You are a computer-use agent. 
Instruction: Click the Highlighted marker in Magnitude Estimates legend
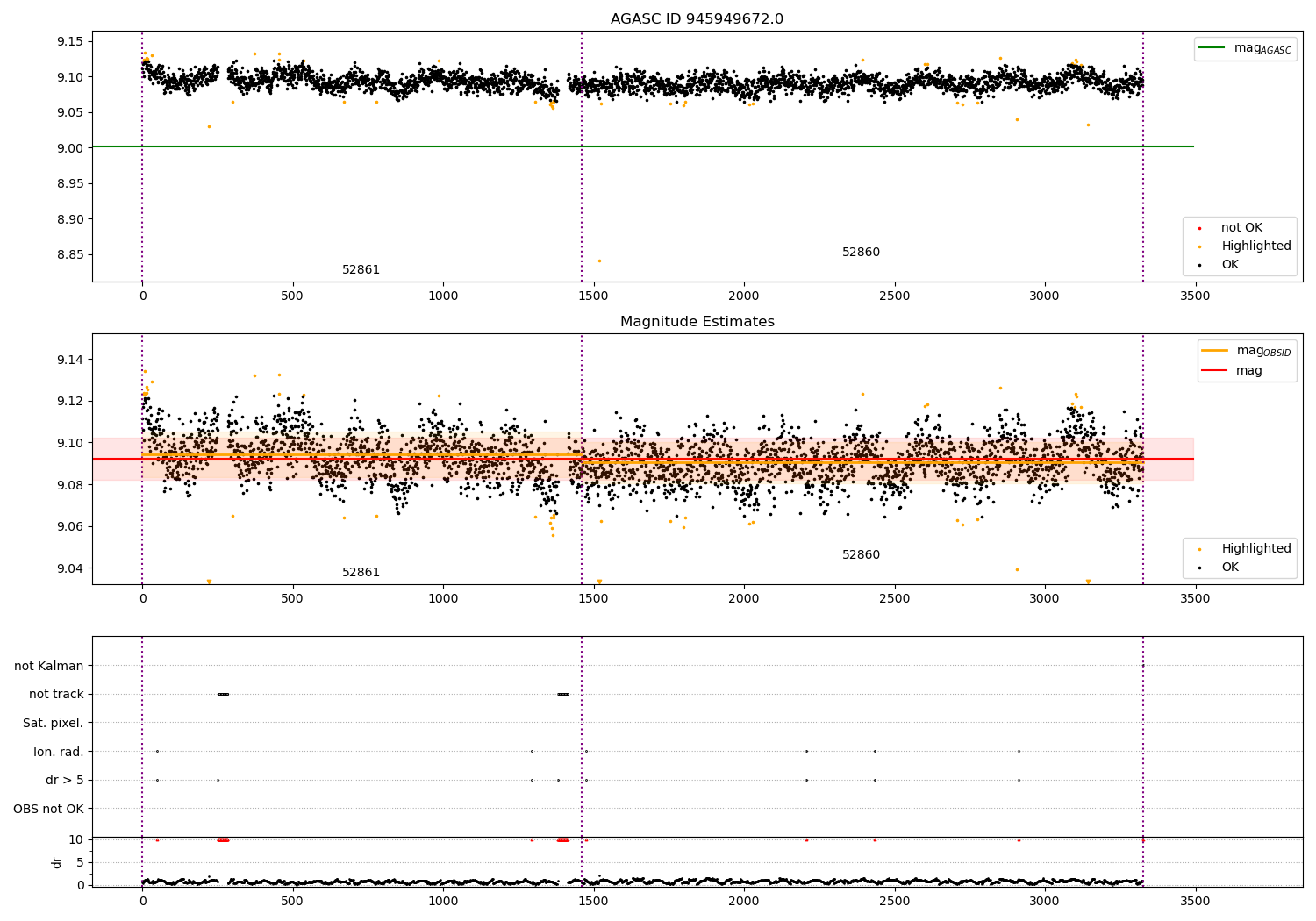(1199, 549)
